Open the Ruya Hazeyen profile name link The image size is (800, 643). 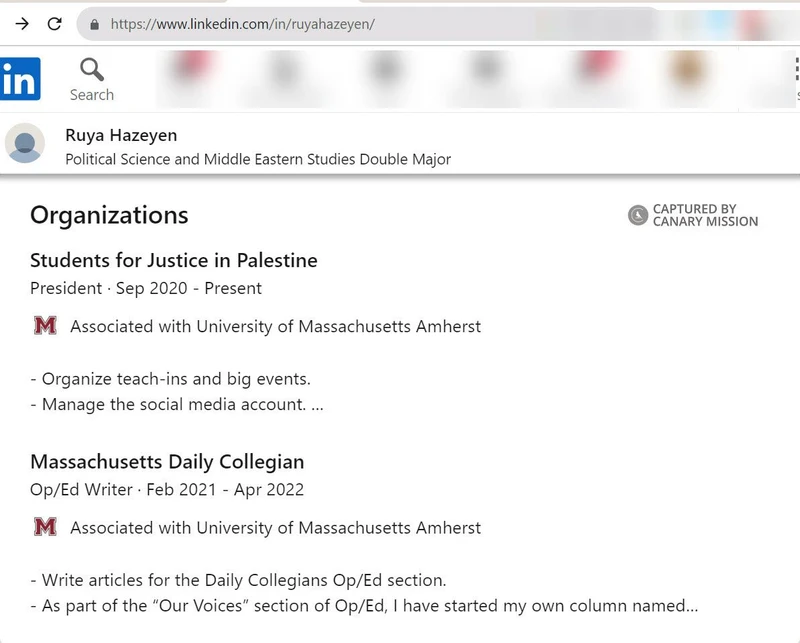[120, 135]
